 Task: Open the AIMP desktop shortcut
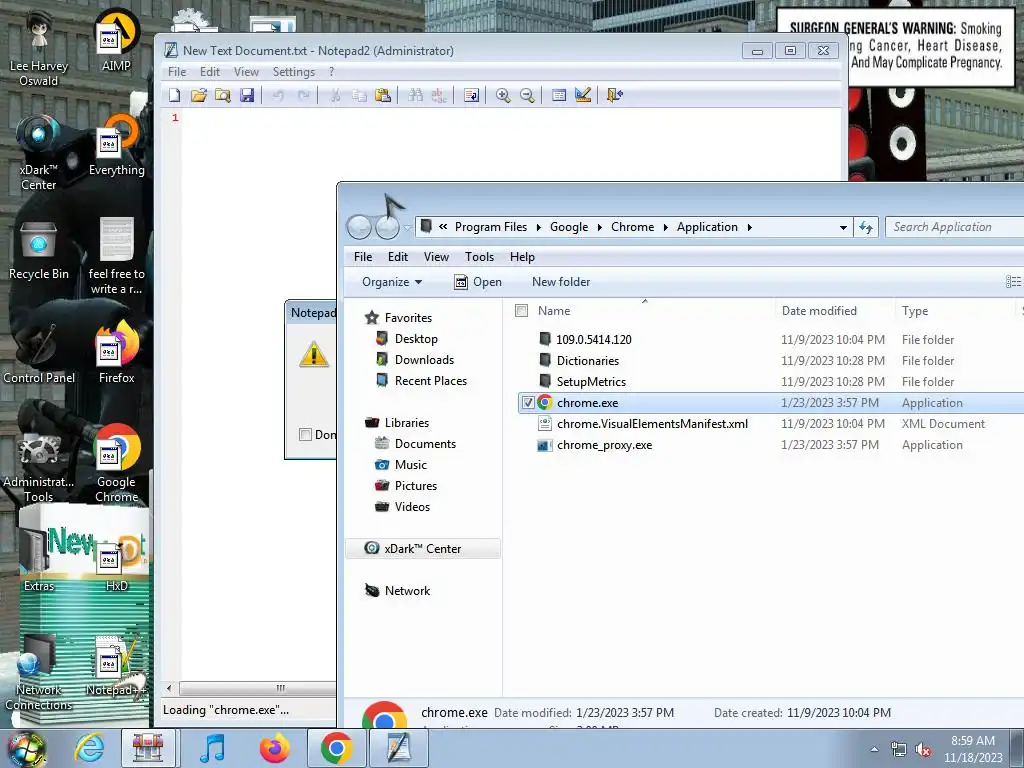tap(116, 41)
